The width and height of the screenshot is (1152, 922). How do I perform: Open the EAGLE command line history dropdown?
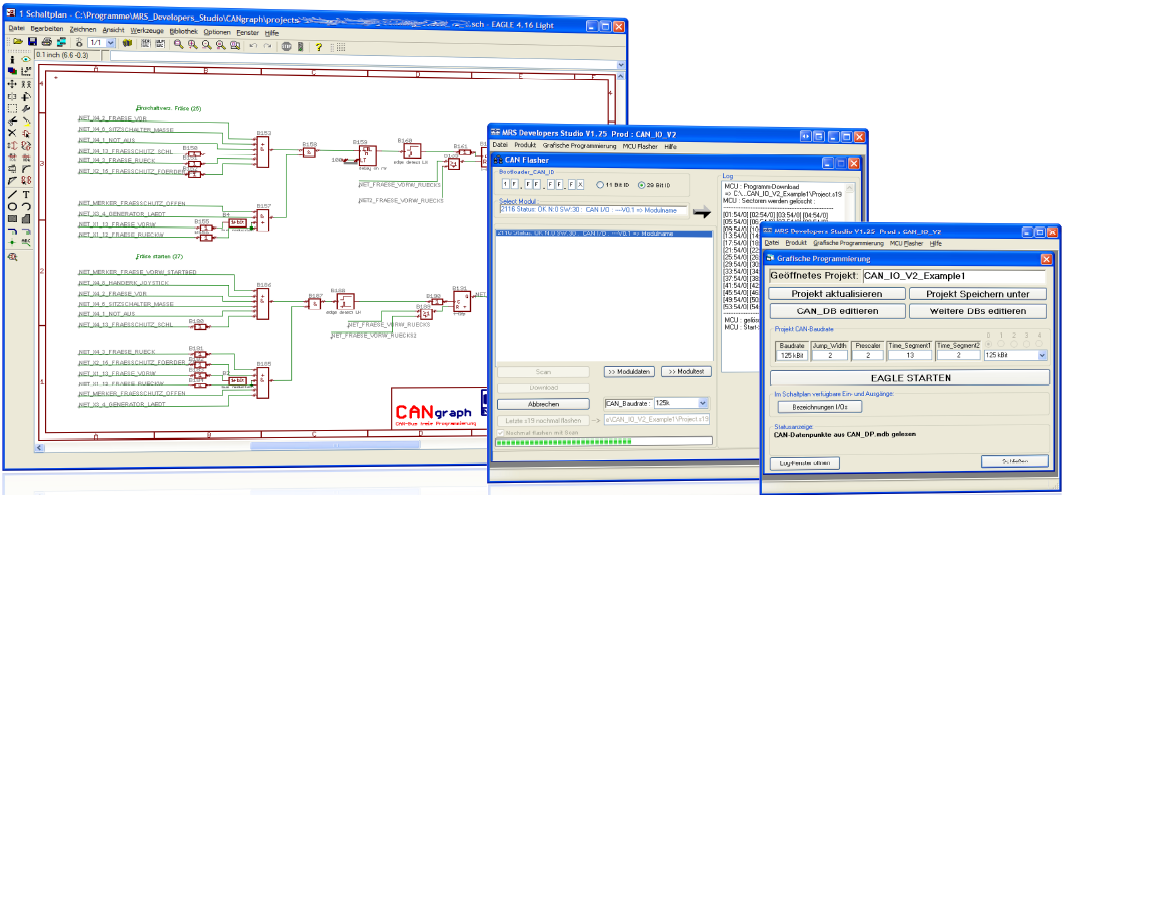[621, 65]
